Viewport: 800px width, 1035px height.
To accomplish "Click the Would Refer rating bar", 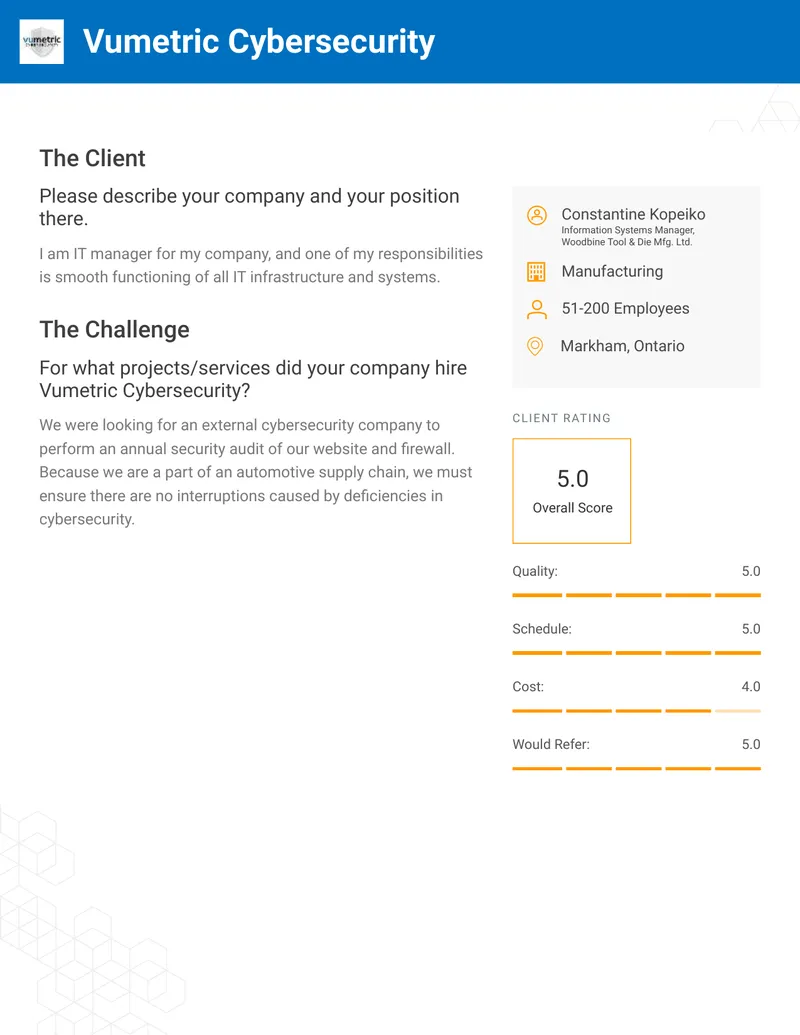I will [636, 768].
